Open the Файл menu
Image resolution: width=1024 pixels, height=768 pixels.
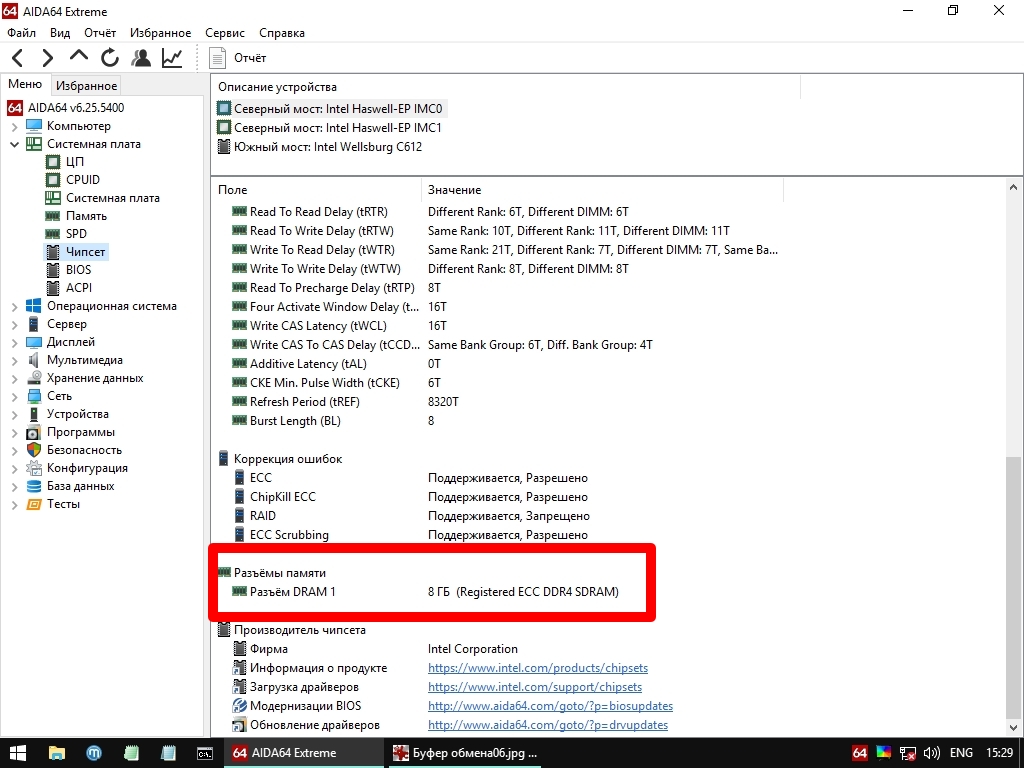pos(22,33)
